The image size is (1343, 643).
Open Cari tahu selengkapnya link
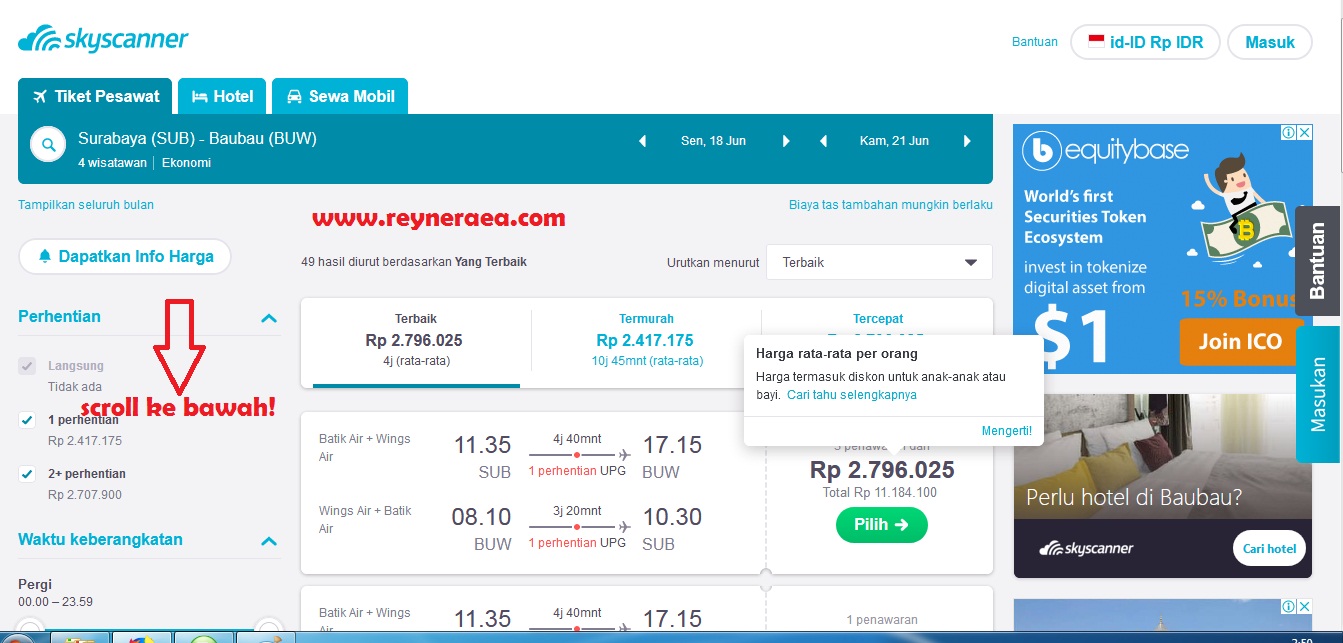(x=852, y=395)
